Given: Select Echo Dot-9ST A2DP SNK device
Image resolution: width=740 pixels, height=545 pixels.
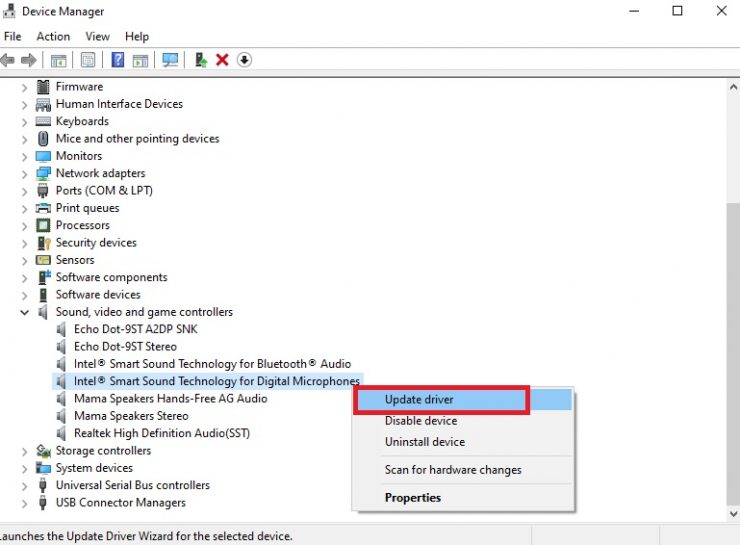Looking at the screenshot, I should point(135,329).
